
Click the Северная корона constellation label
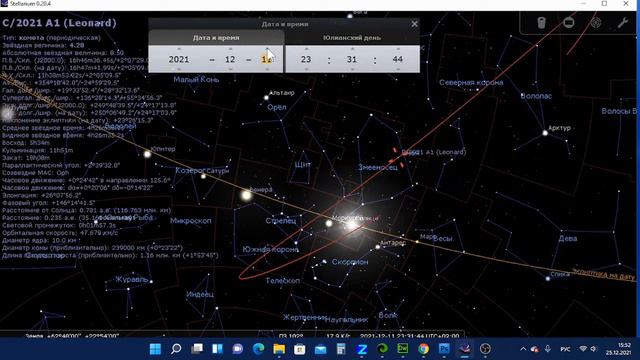(471, 82)
